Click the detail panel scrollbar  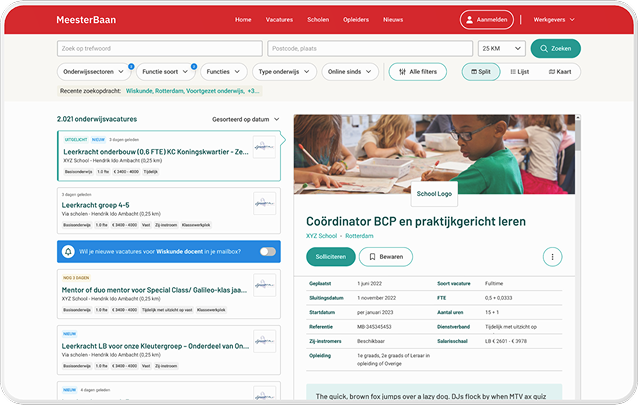tap(578, 134)
